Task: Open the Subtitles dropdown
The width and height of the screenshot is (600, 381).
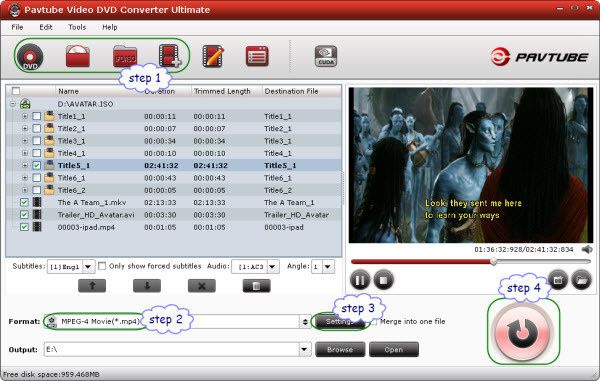Action: point(88,267)
